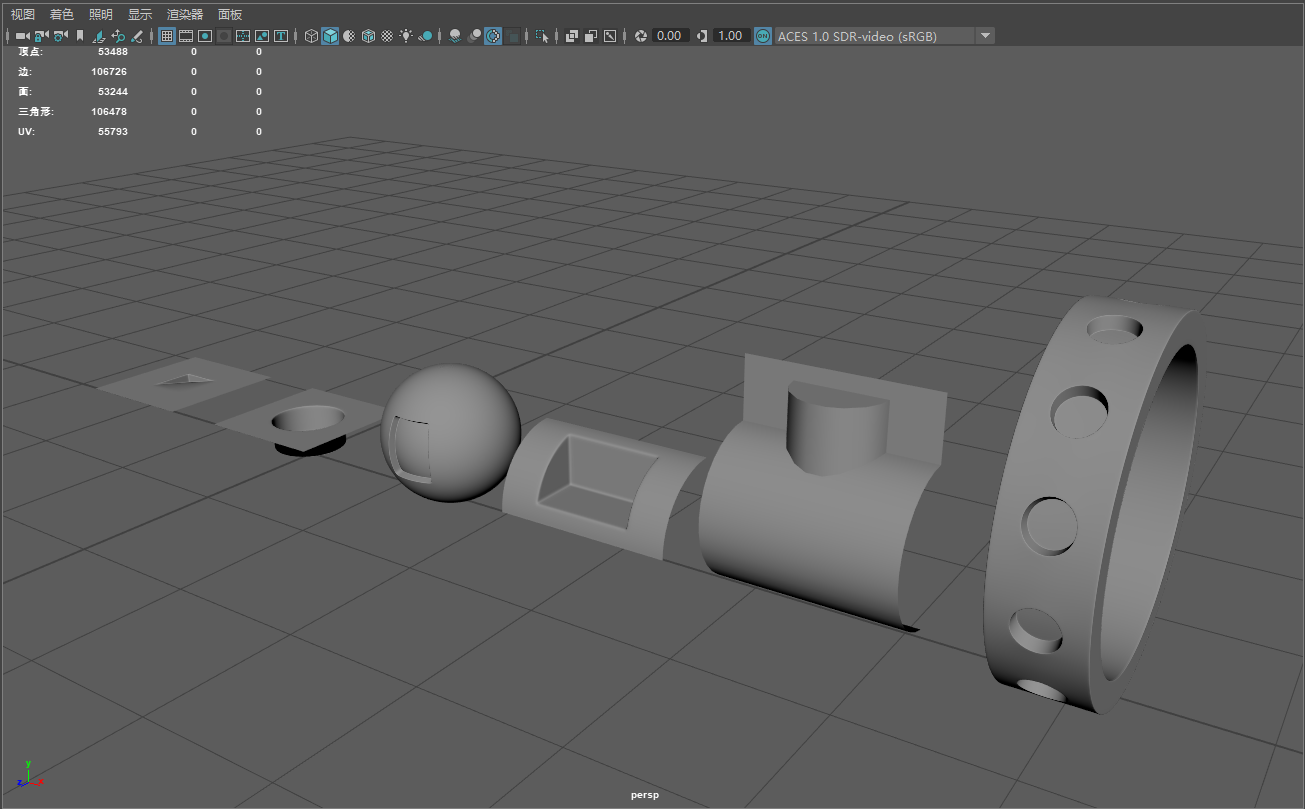
Task: Toggle X-Ray Joints icon
Action: click(x=612, y=36)
